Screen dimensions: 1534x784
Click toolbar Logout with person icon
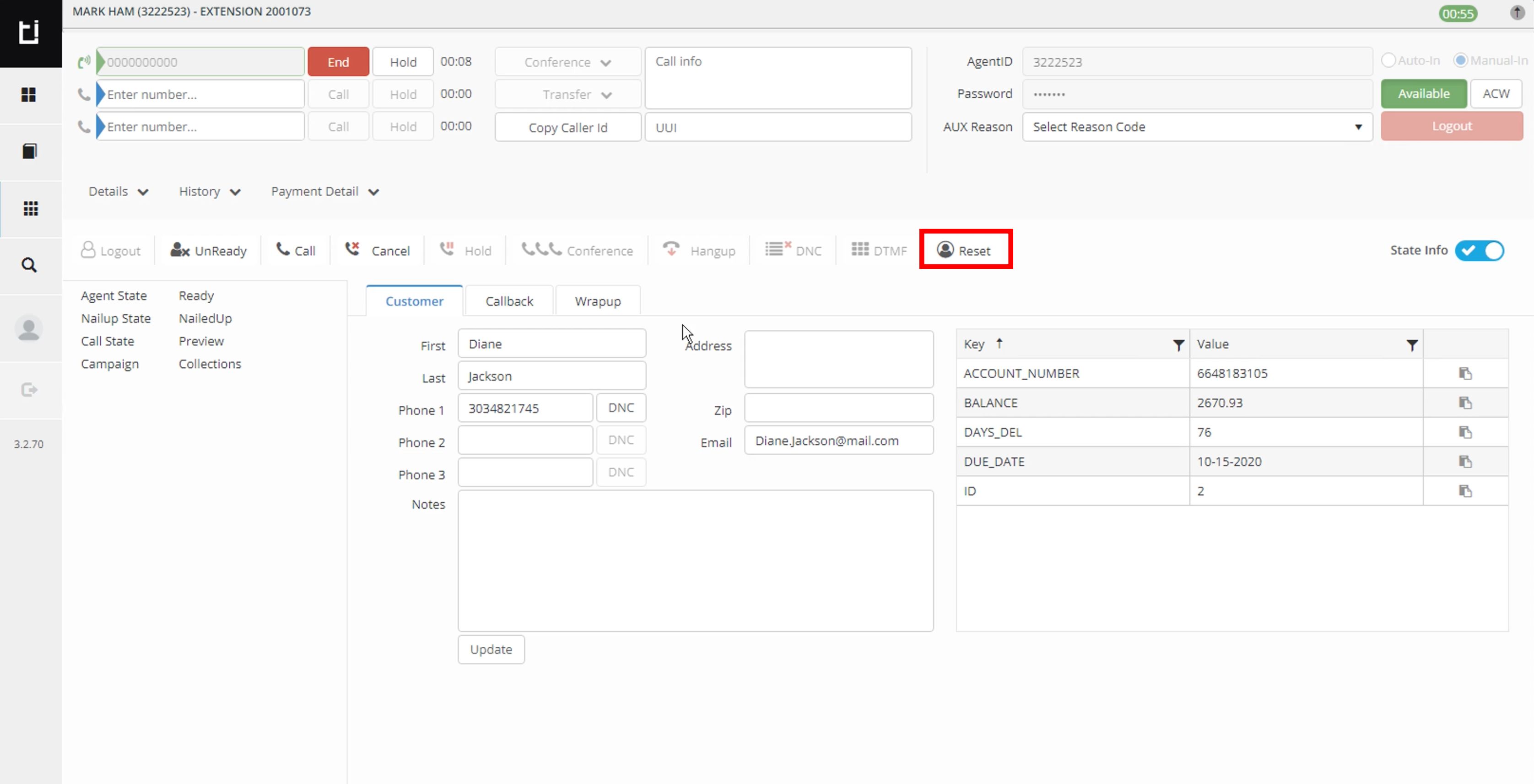pos(111,251)
